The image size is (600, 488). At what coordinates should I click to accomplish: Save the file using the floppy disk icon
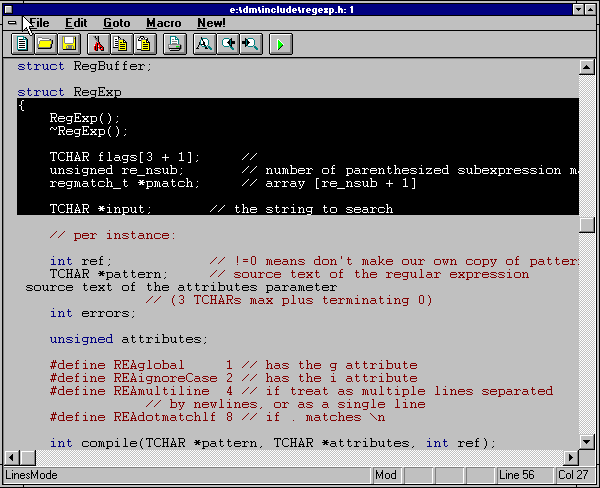(69, 44)
